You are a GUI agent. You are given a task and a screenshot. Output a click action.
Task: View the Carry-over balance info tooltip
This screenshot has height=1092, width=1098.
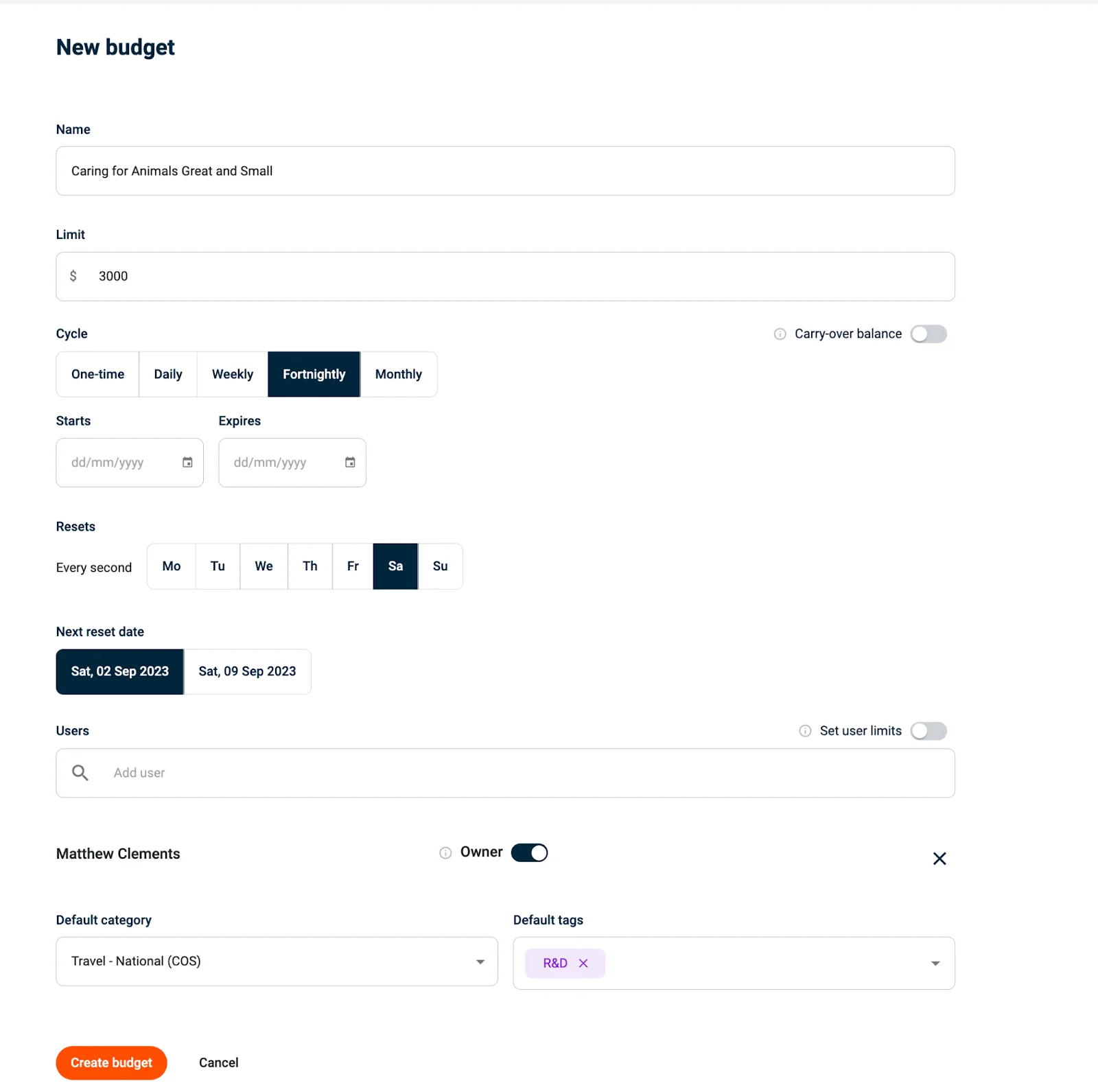click(x=779, y=334)
